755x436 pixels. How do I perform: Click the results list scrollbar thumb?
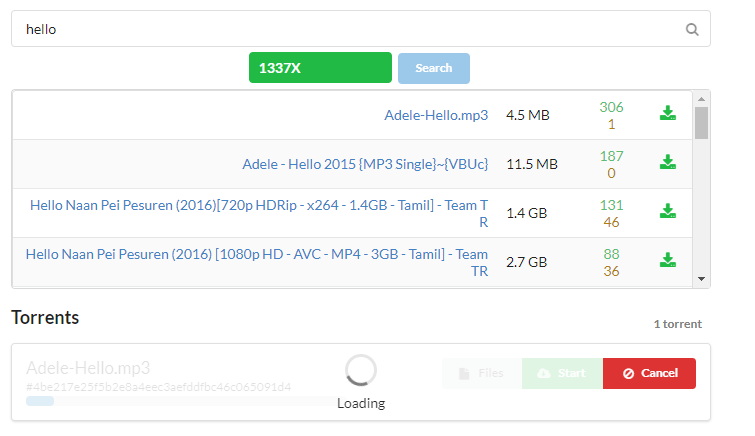[701, 123]
